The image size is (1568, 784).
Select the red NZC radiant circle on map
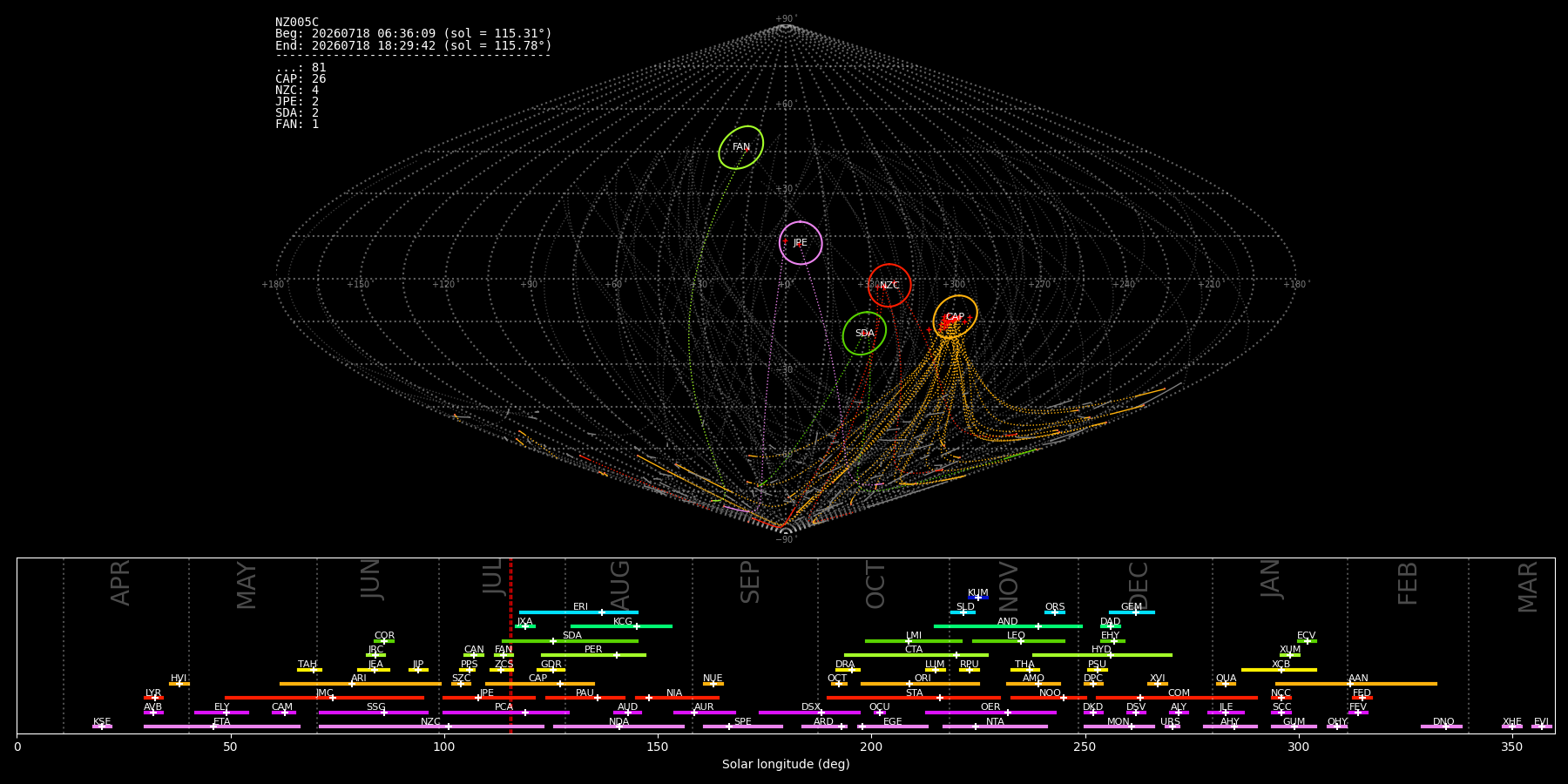point(889,286)
